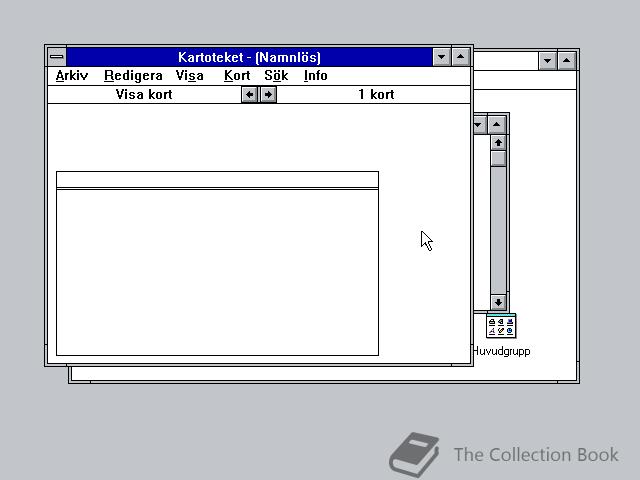Click the Kartoteket - (Namnlös) title bar

click(x=249, y=57)
